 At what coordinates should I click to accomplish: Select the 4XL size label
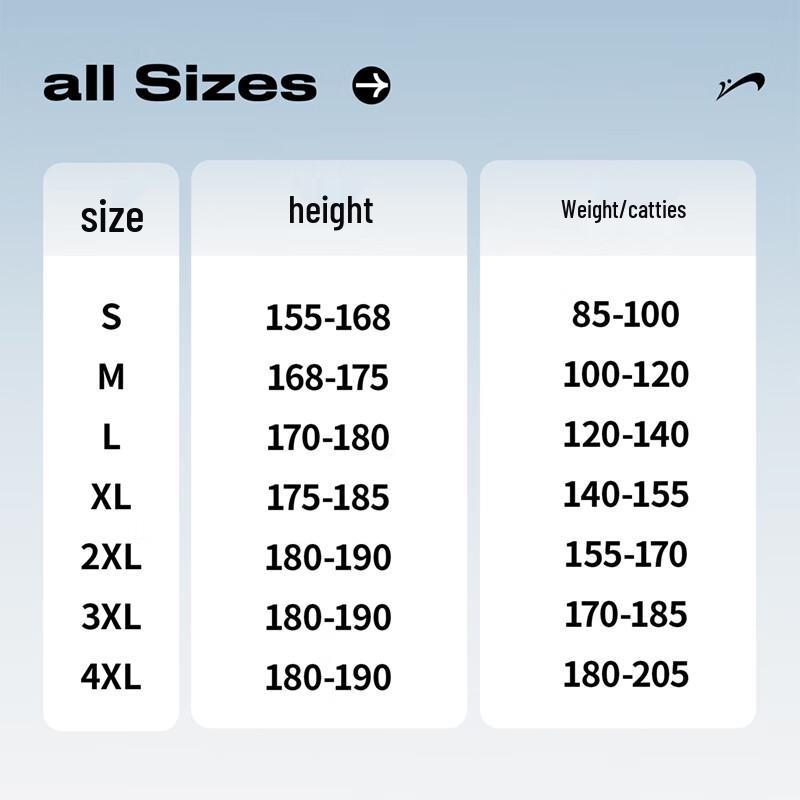111,677
